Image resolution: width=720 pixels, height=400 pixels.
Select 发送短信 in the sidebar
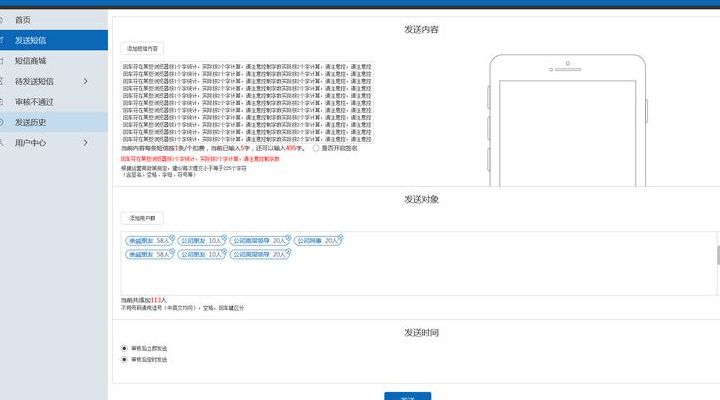tap(54, 40)
